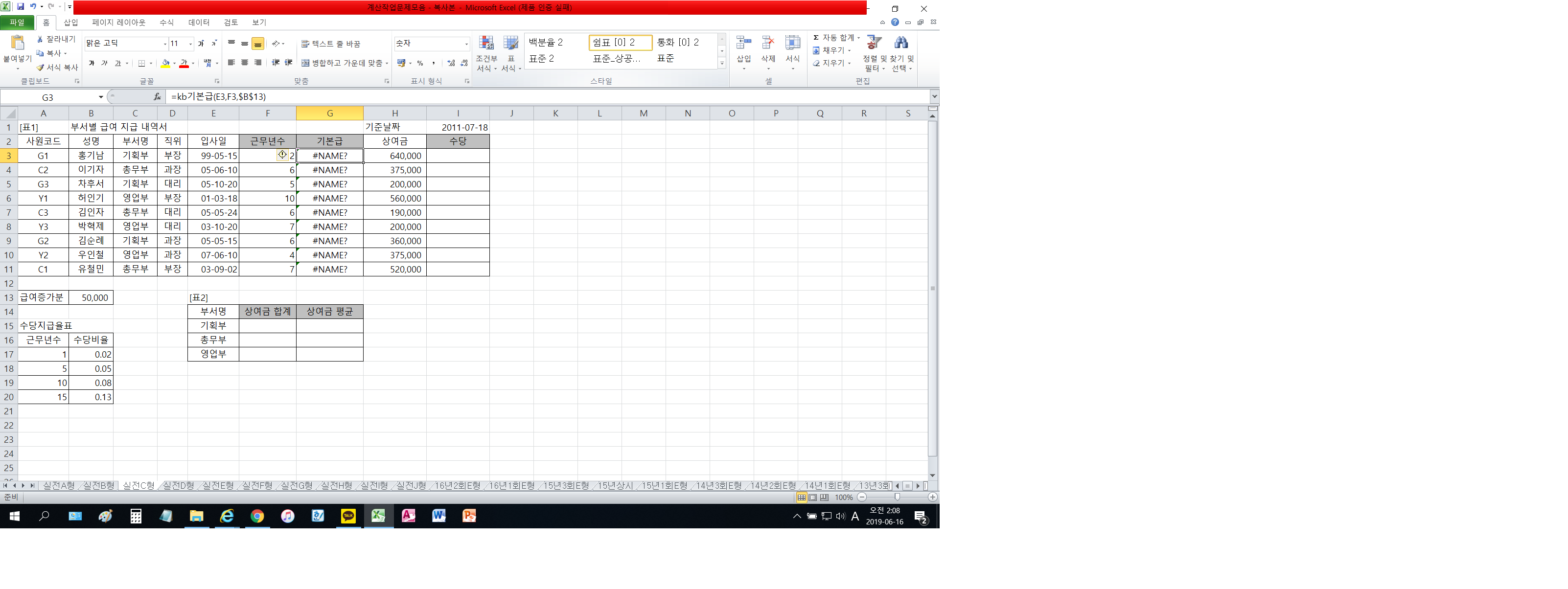Click the Sort and Filter icon
The width and height of the screenshot is (1568, 589).
(x=874, y=43)
